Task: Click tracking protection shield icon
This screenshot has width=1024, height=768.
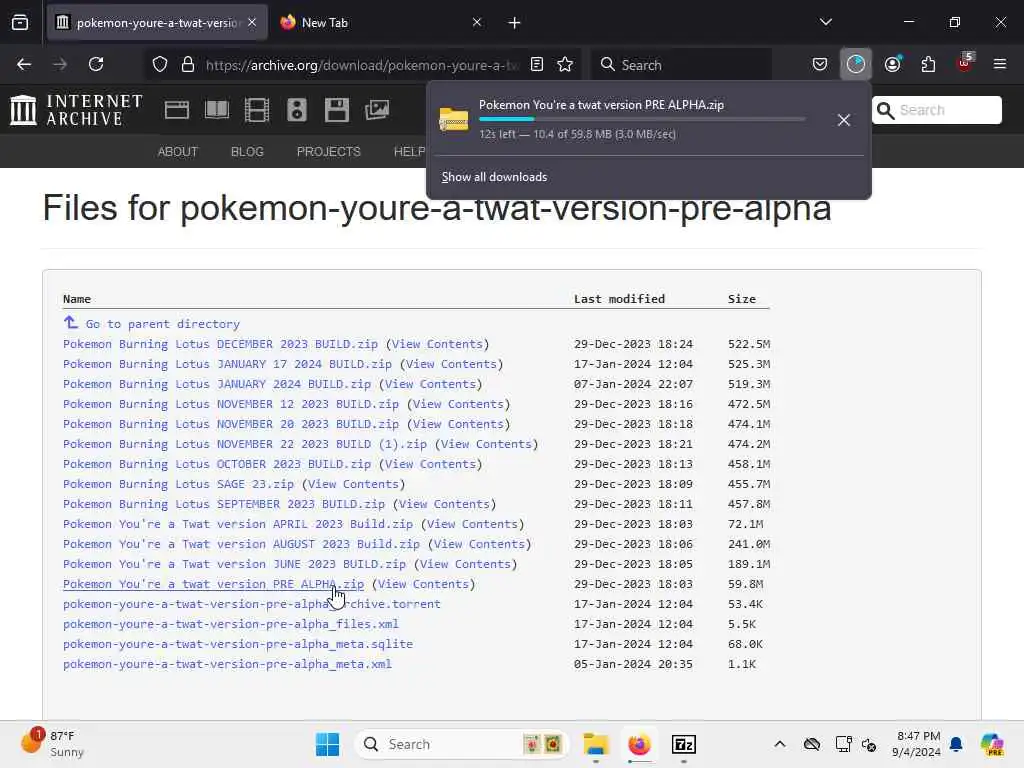Action: tap(160, 64)
